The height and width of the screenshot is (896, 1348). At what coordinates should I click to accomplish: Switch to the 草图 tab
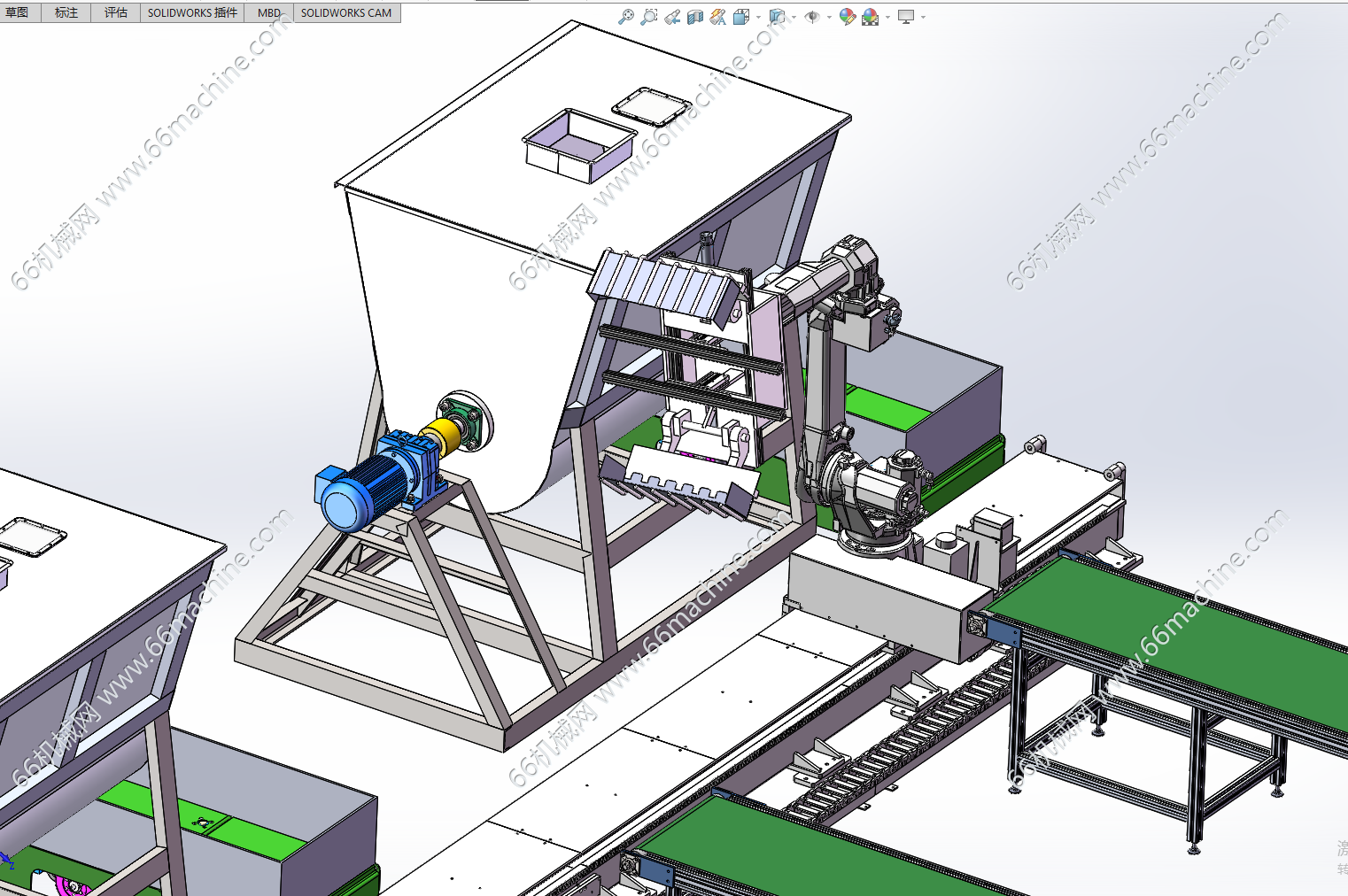(18, 12)
